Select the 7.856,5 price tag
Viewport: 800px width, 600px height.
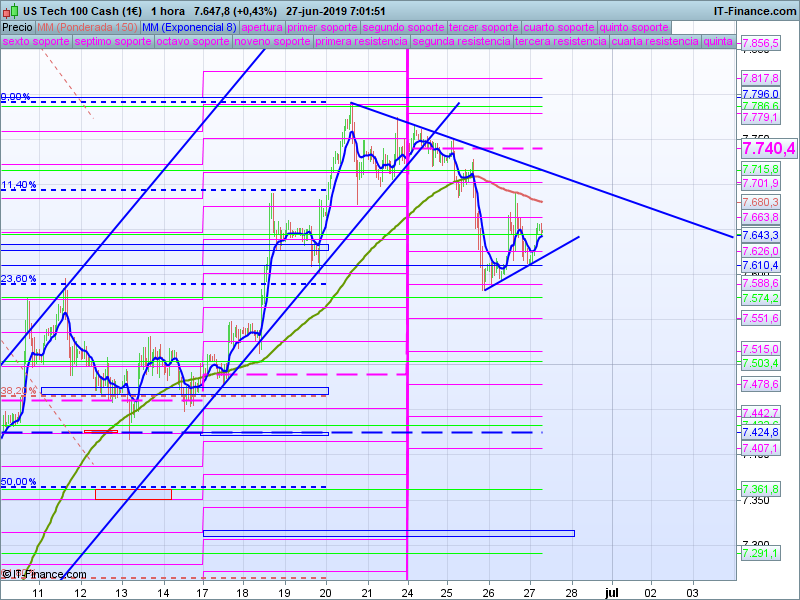coord(760,44)
